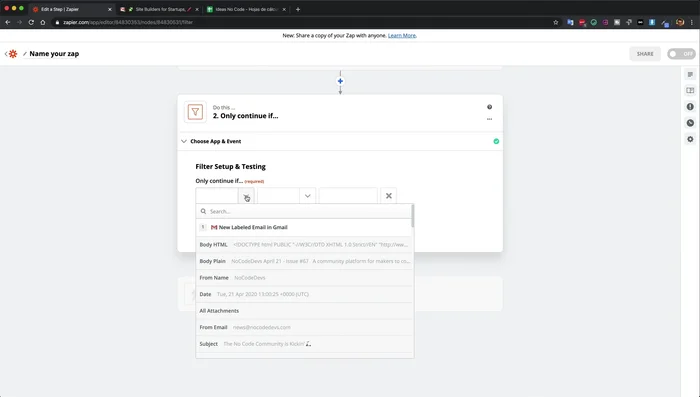Open a new browser tab

[x=298, y=9]
